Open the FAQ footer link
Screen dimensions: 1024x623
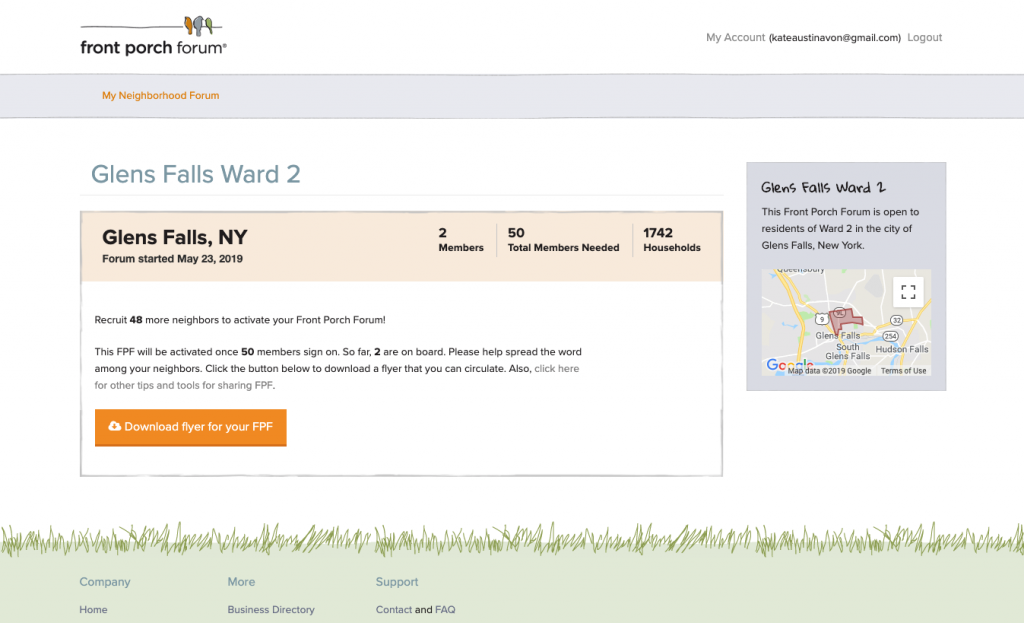point(445,609)
